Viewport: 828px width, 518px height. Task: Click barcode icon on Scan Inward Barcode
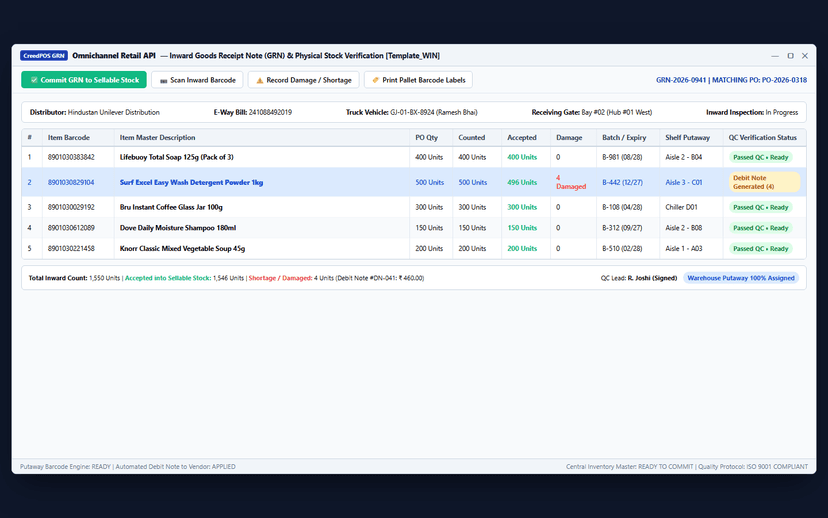pyautogui.click(x=164, y=80)
